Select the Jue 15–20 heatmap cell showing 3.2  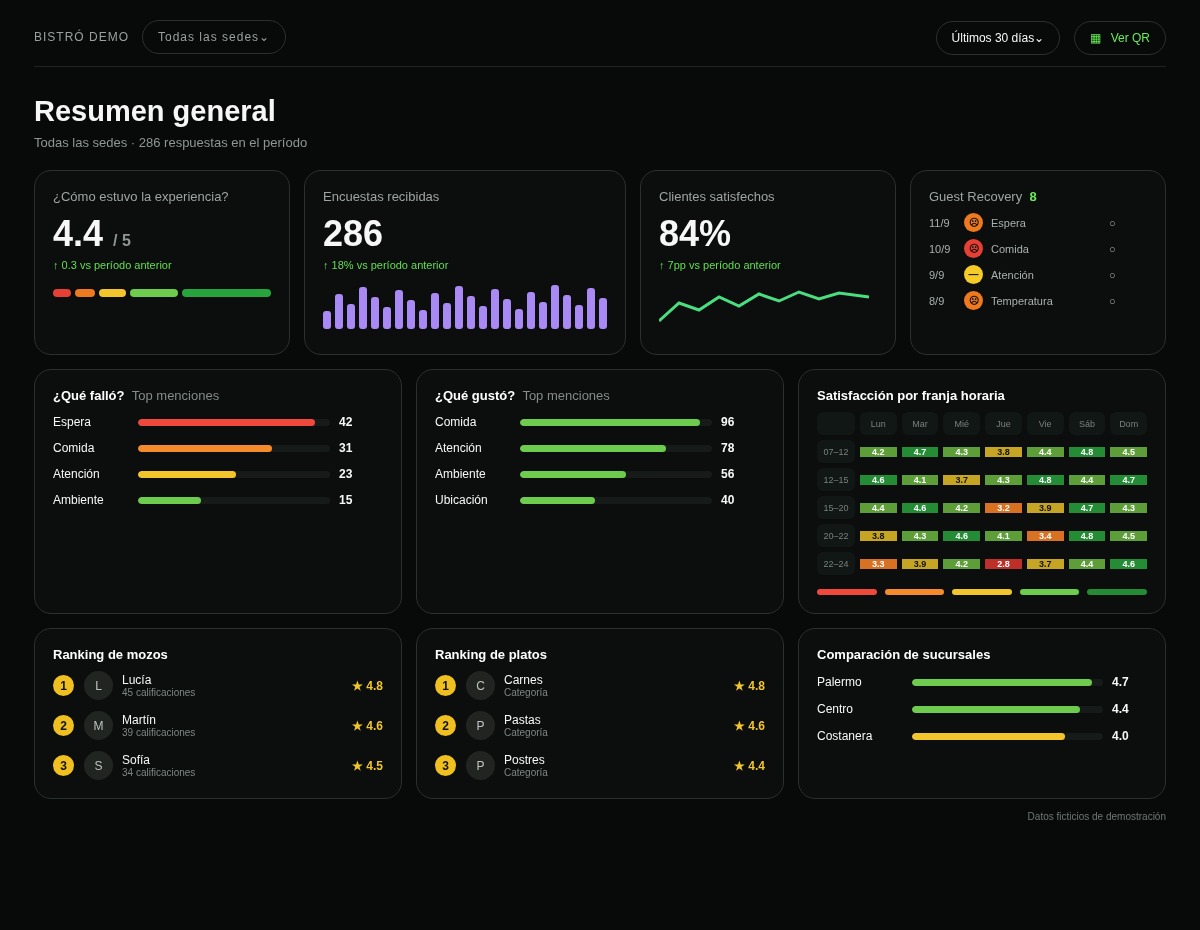pyautogui.click(x=1003, y=508)
